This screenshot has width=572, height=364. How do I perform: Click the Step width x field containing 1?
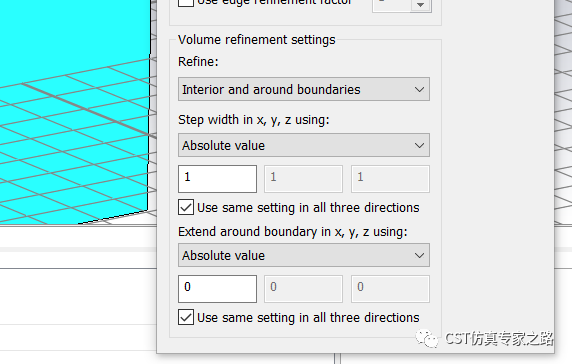tap(217, 179)
